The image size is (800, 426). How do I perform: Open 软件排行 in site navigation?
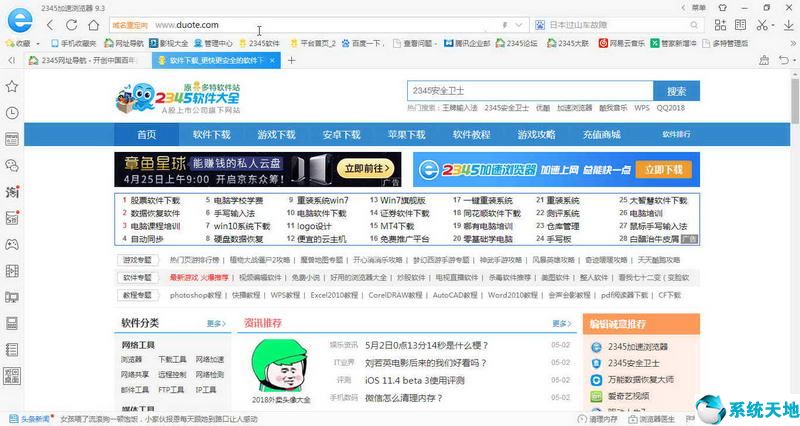[x=676, y=134]
